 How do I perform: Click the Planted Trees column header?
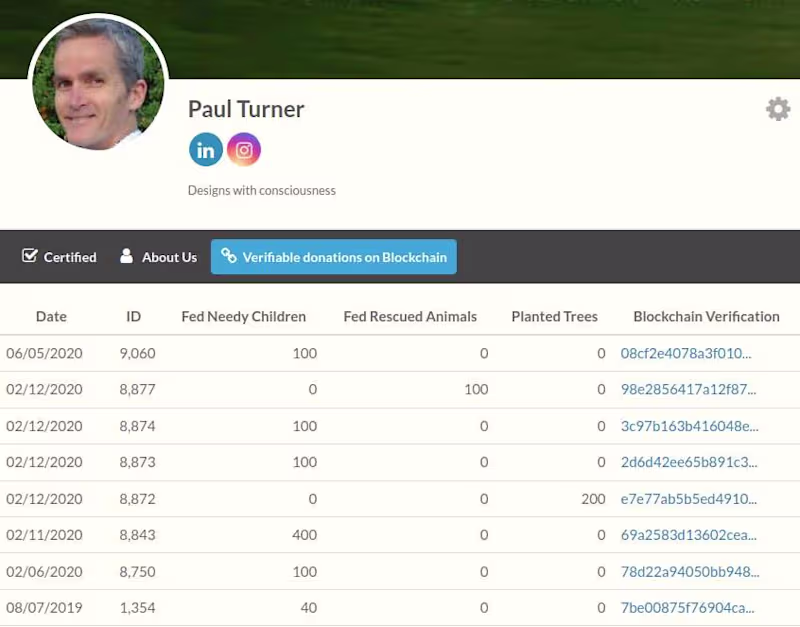pos(554,316)
